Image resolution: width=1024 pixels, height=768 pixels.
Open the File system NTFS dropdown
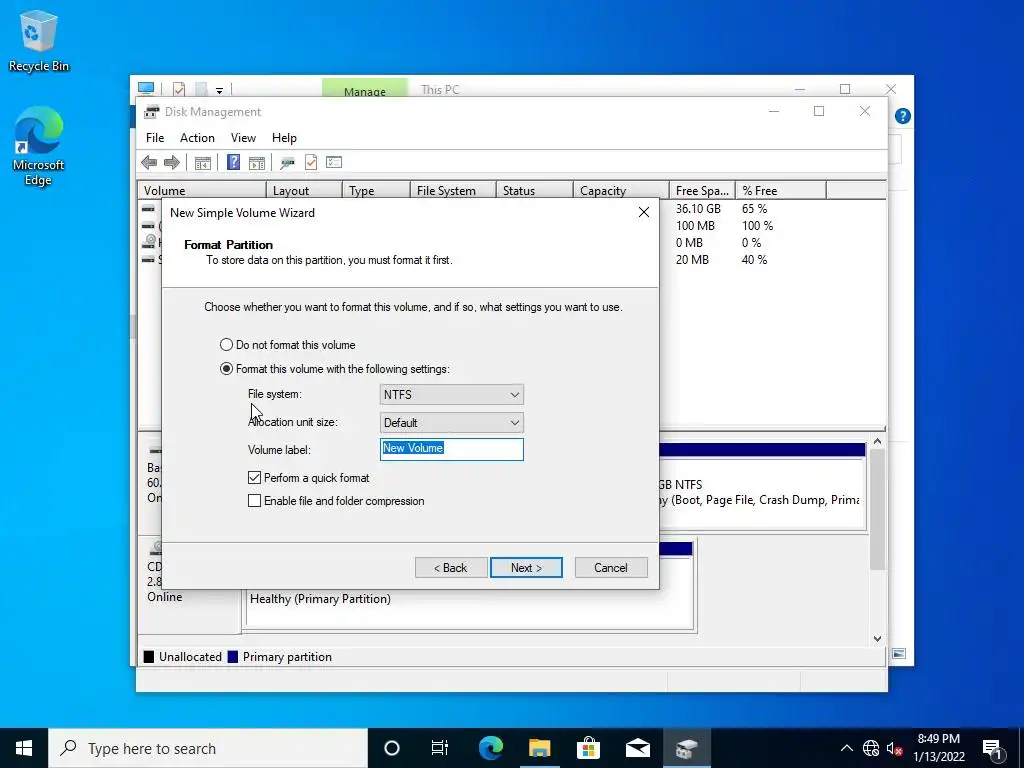coord(451,394)
